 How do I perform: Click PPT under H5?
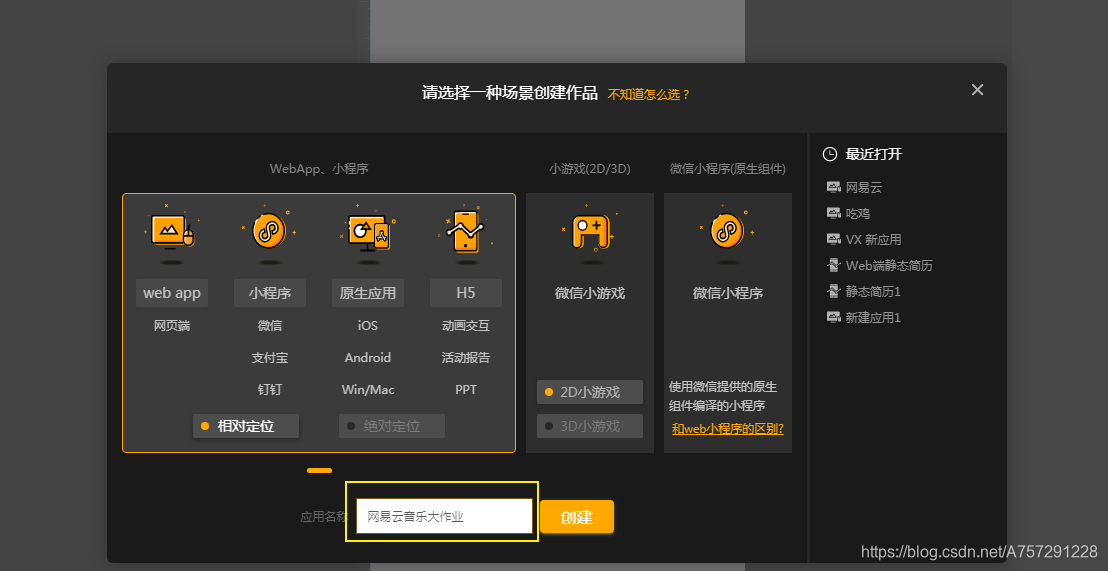point(466,389)
